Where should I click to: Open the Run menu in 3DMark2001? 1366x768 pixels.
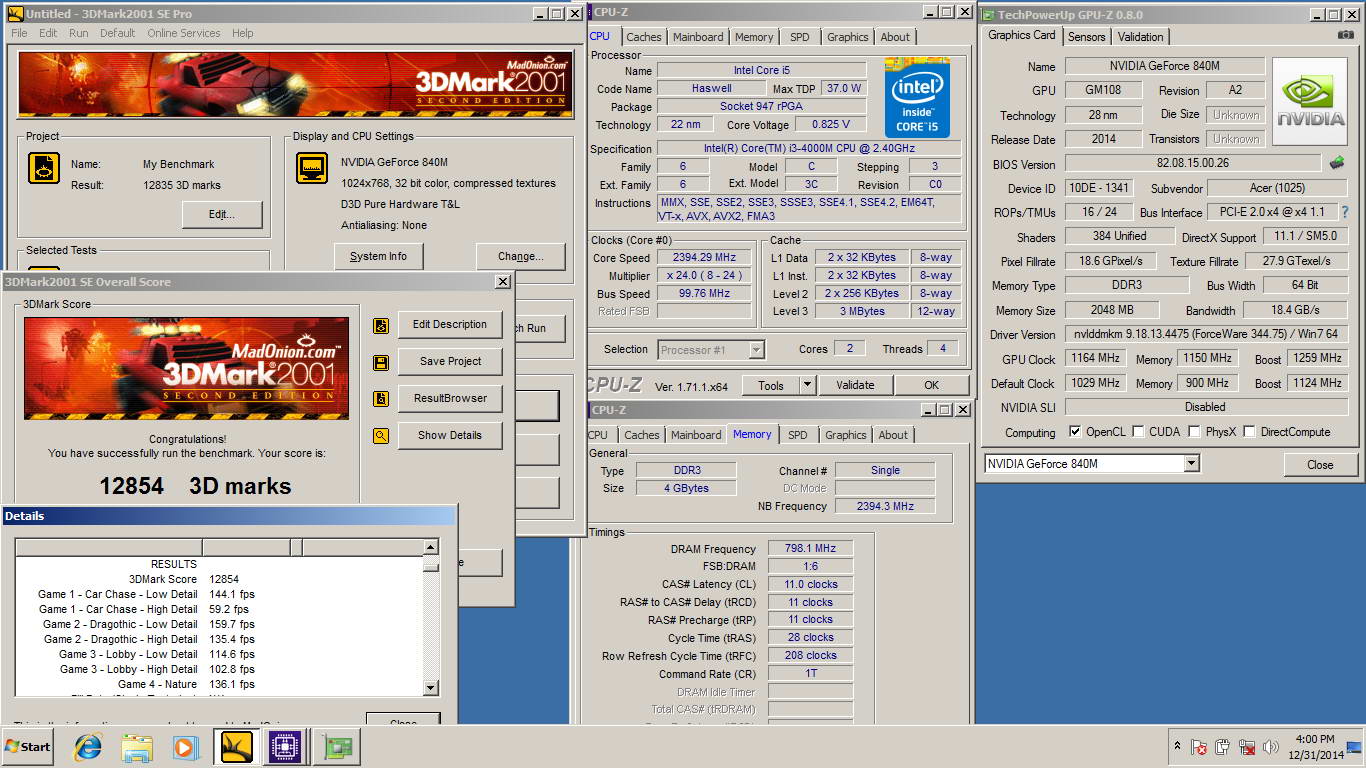(x=79, y=33)
